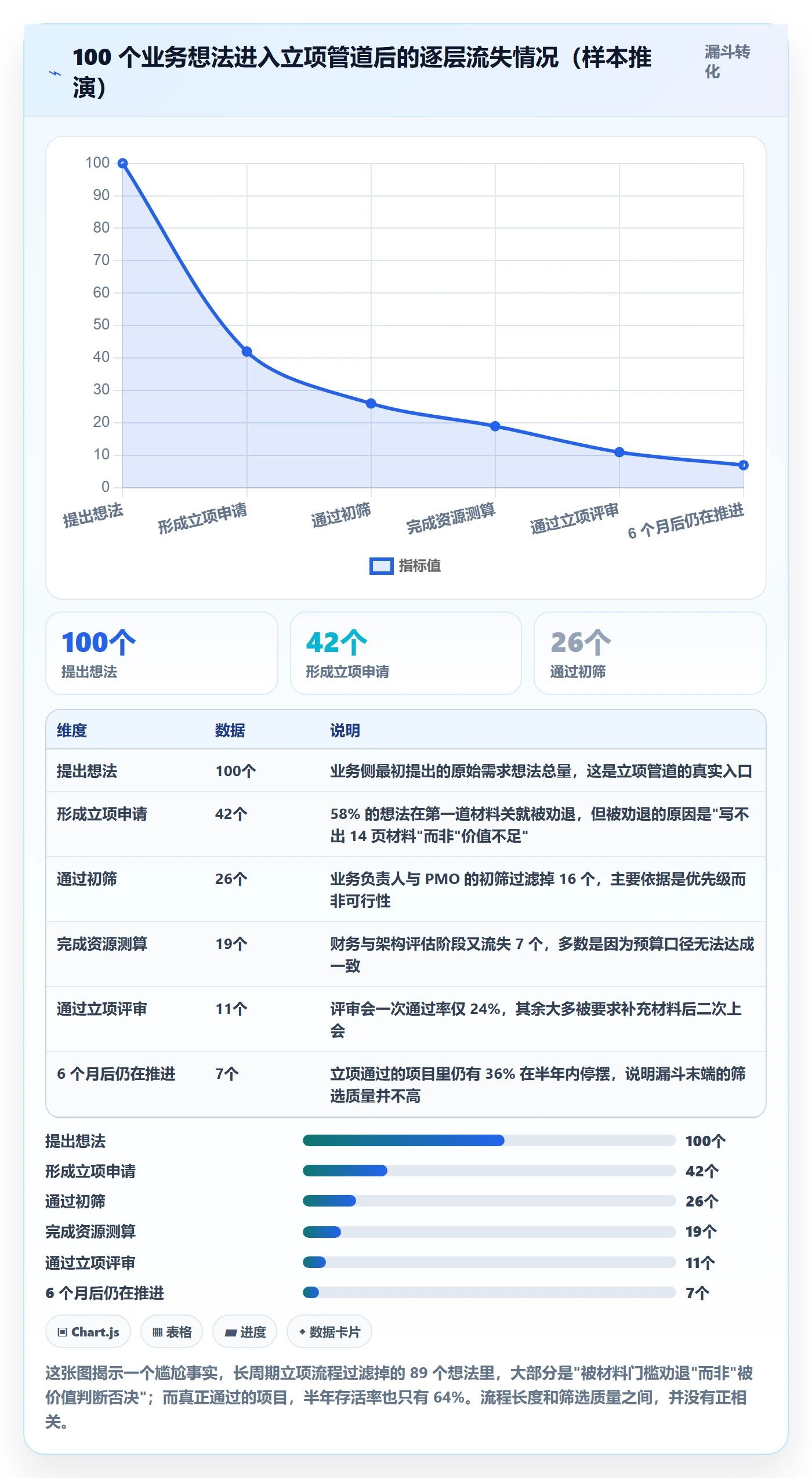Click the 漏斗转化 tag in header

pos(727,61)
